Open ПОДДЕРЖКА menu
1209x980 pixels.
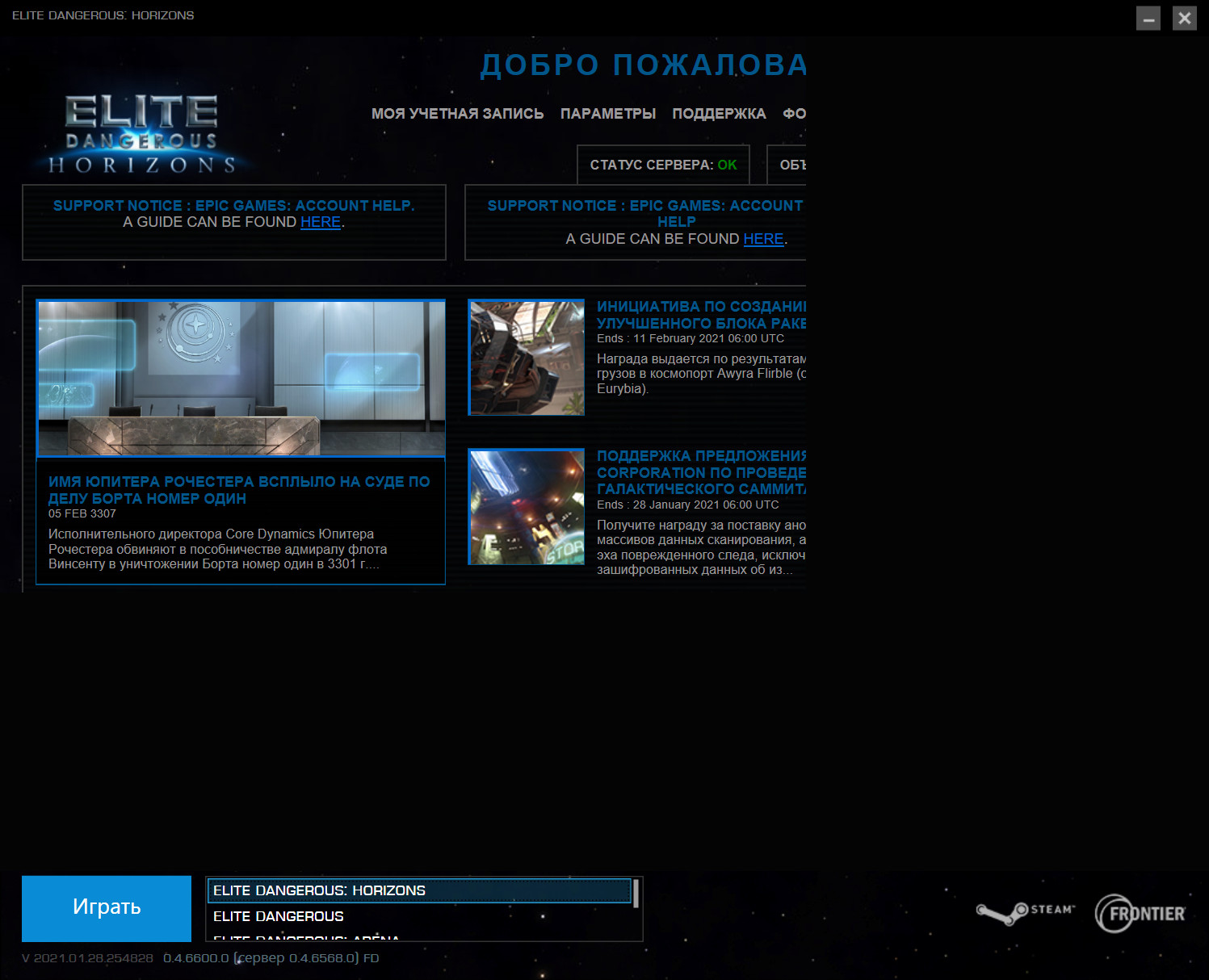[x=719, y=114]
